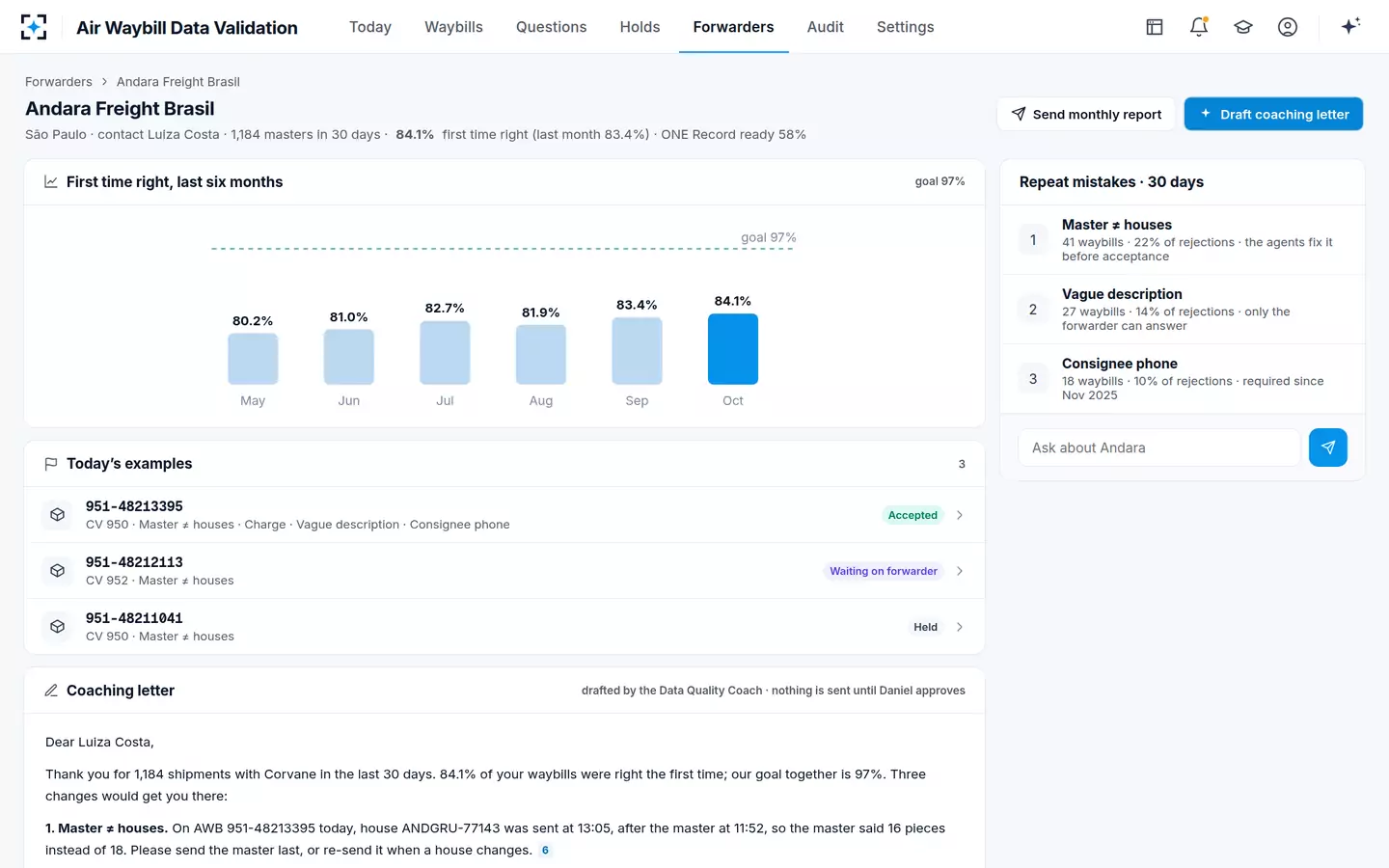Open the Audit tab
Screen dimensions: 1389x868
825,27
